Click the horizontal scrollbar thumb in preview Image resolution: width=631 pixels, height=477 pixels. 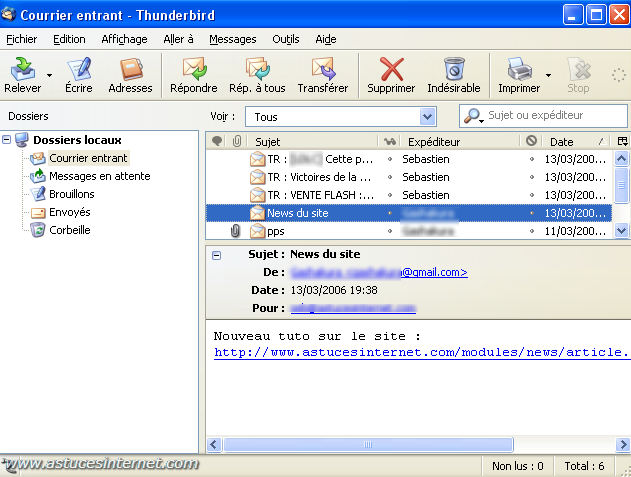368,444
